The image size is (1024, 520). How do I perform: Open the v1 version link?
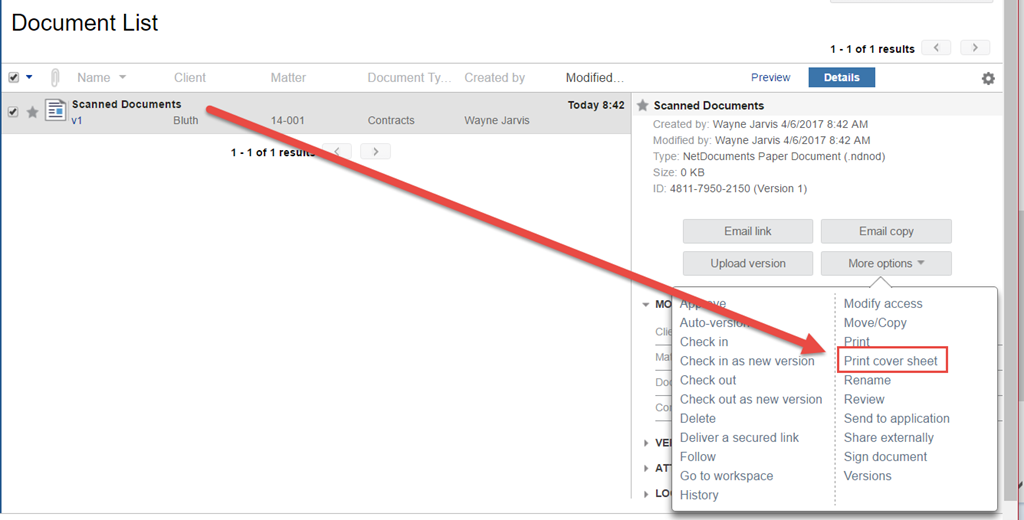click(x=77, y=121)
